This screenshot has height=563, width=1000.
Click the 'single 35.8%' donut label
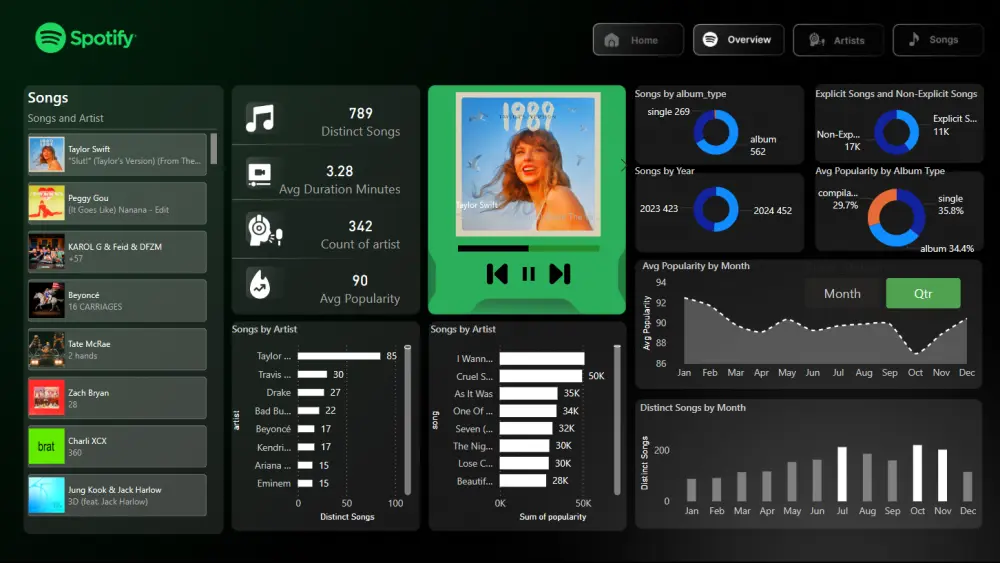coord(950,205)
